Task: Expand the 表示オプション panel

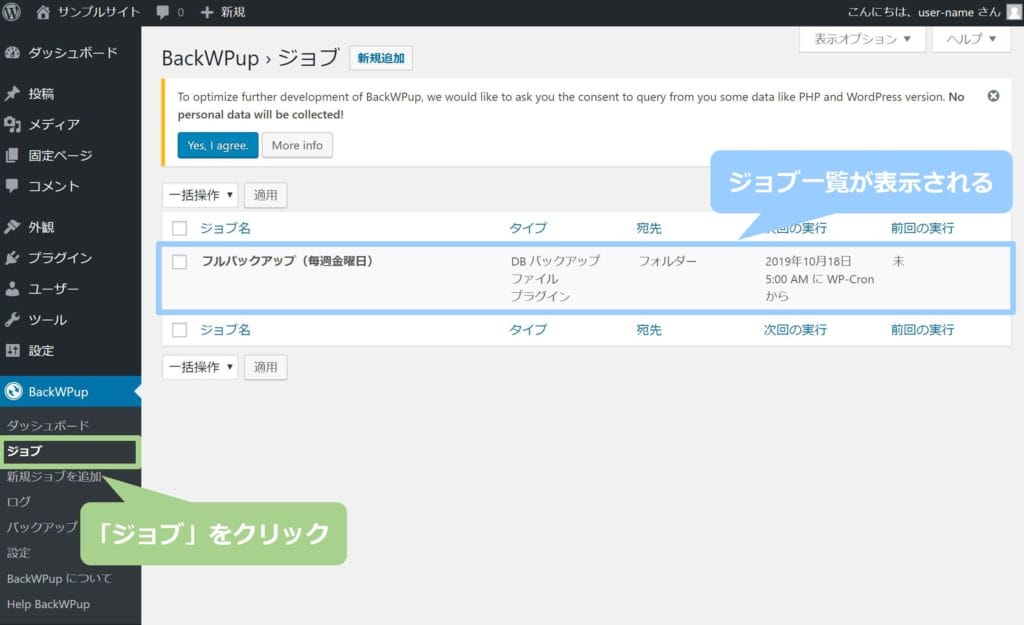Action: pyautogui.click(x=862, y=39)
